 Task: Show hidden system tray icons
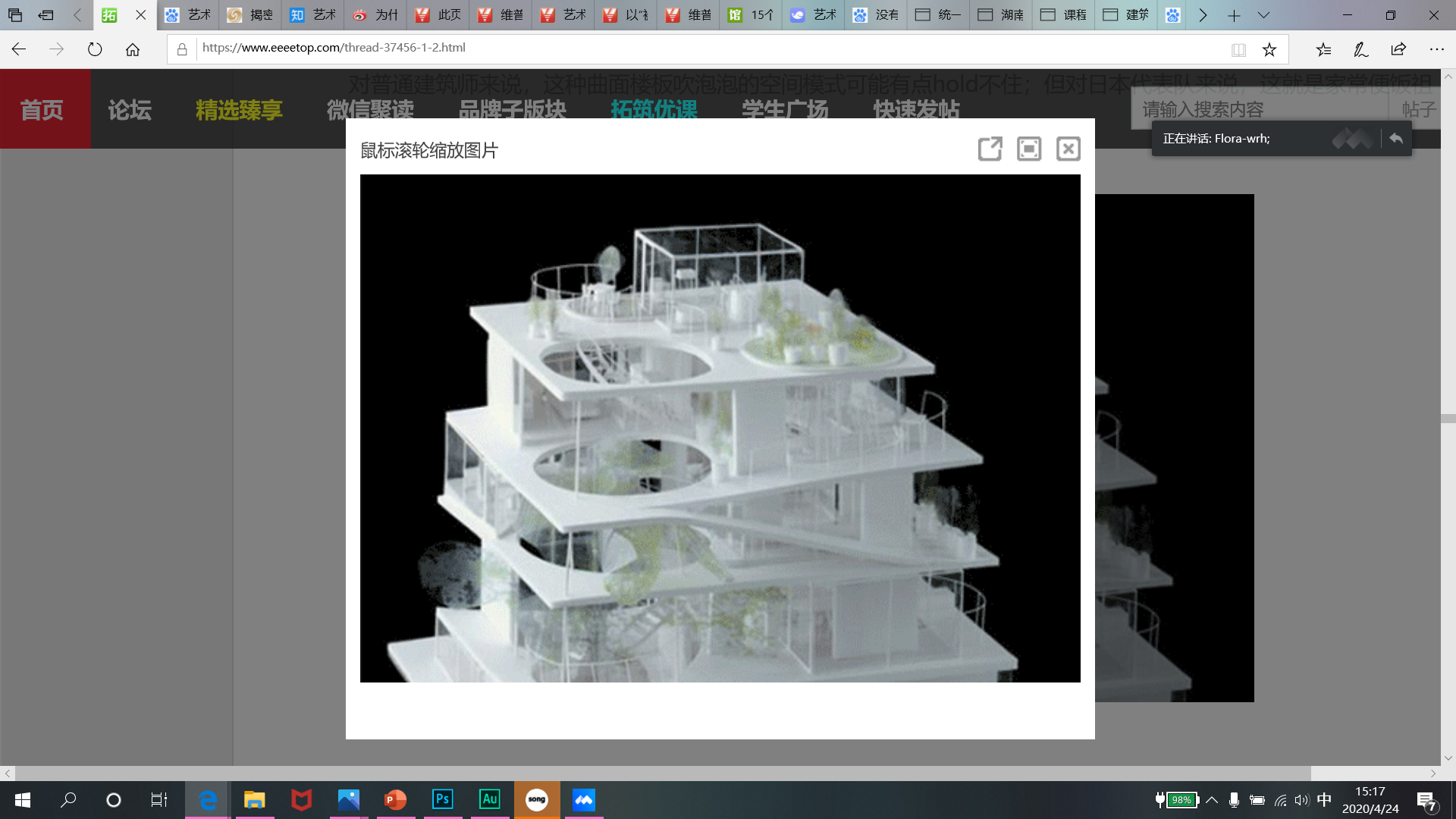click(1212, 800)
